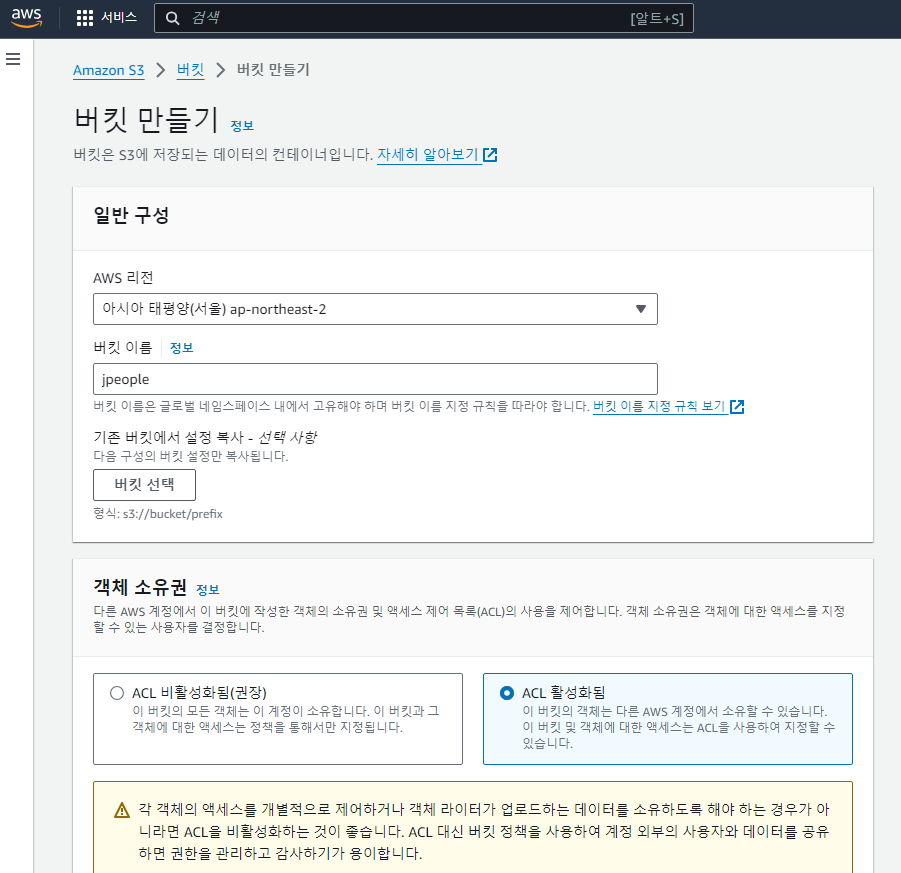This screenshot has height=873, width=901.
Task: Open 정보 link beside 버킷 이름
Action: point(182,348)
